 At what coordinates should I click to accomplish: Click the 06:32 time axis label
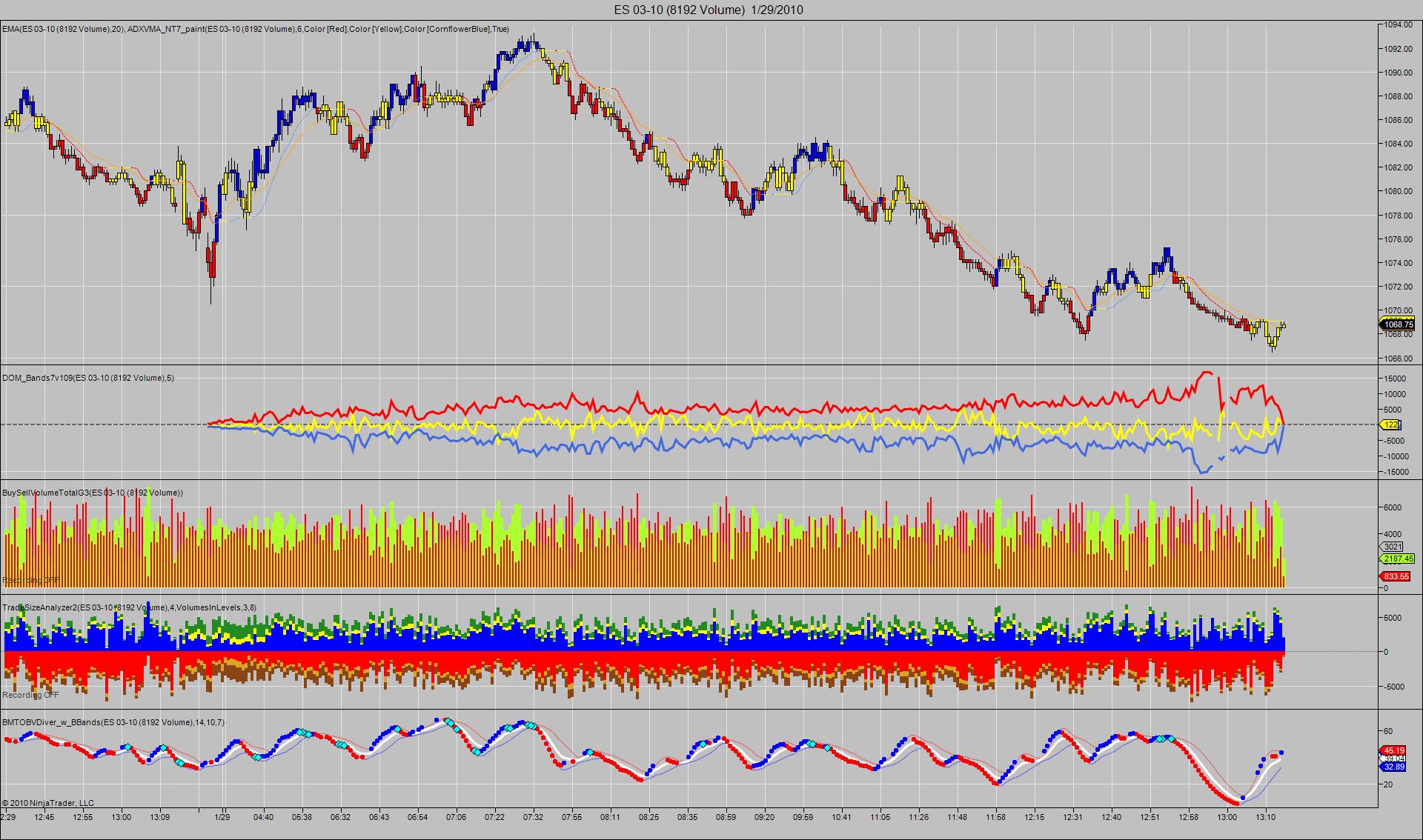tap(341, 818)
